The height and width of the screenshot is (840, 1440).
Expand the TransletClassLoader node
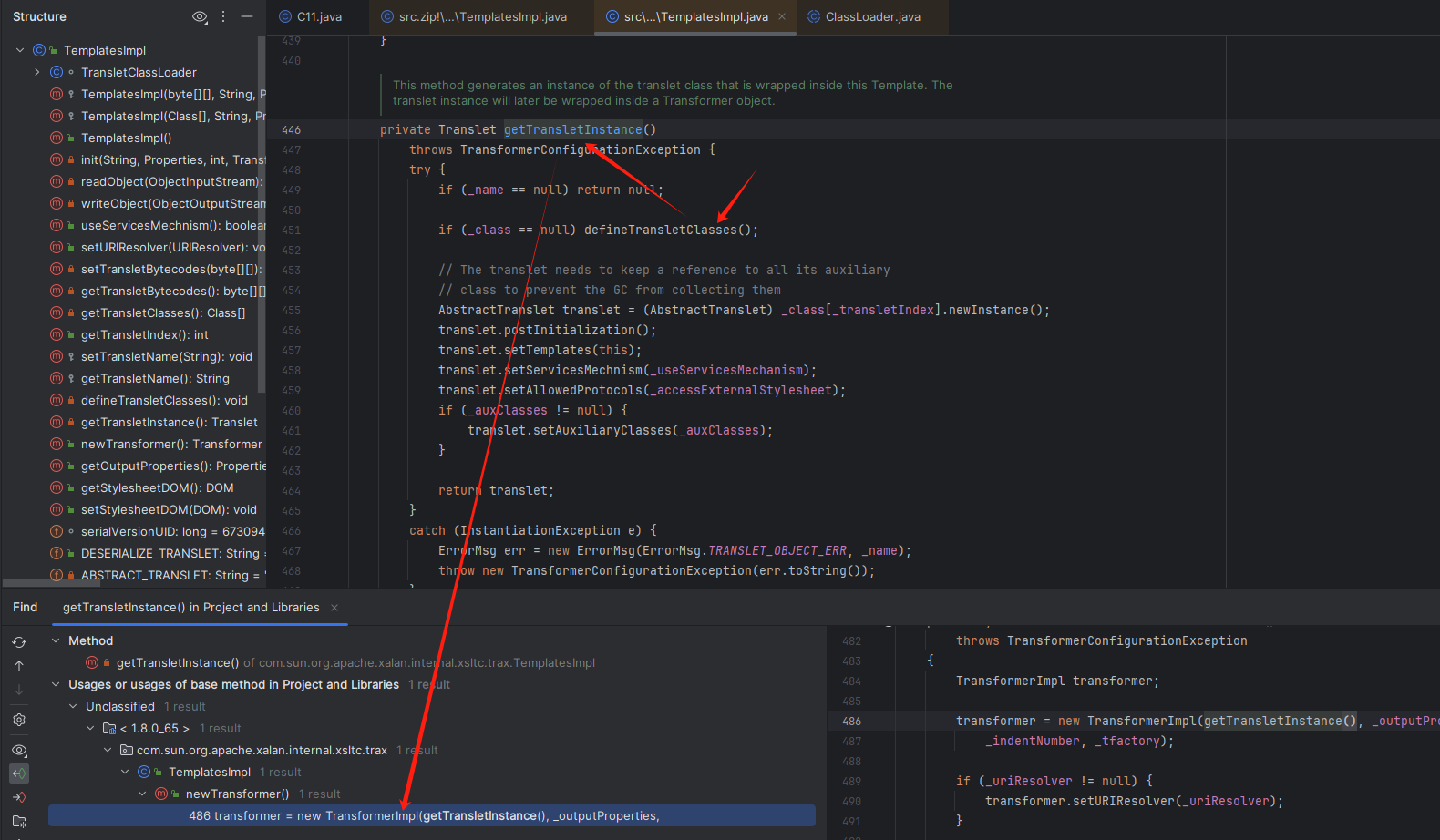(x=36, y=72)
